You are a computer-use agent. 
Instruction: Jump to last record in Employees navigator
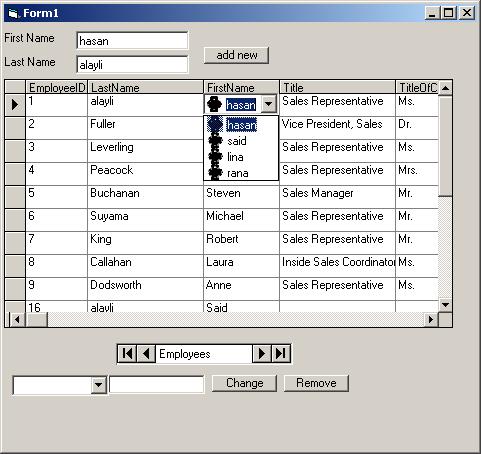[x=281, y=354]
